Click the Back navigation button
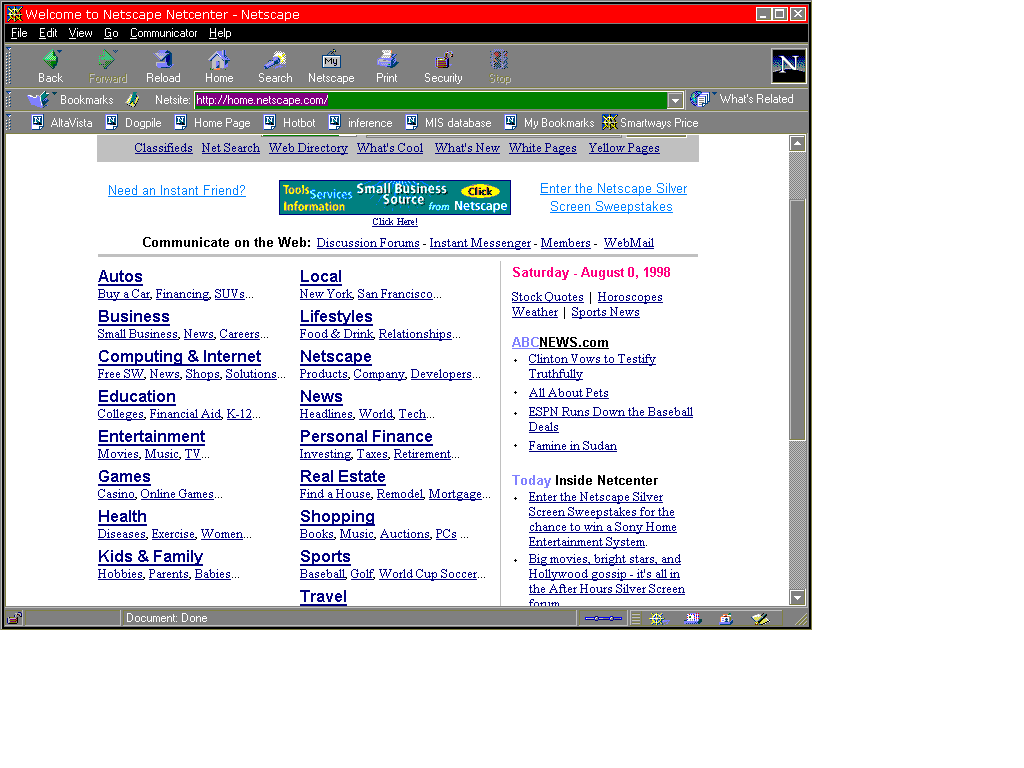This screenshot has height=768, width=1024. 50,67
